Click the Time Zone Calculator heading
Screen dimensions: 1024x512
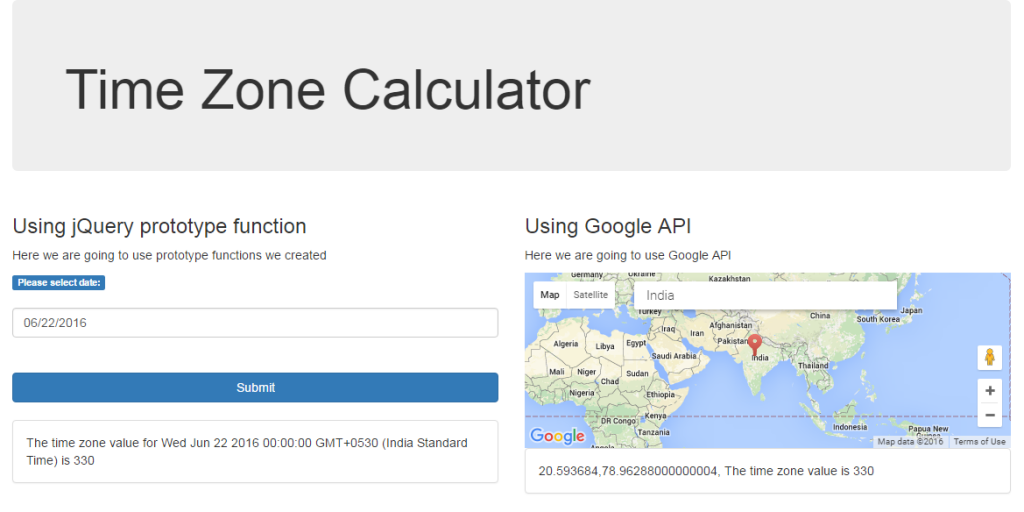pyautogui.click(x=328, y=89)
